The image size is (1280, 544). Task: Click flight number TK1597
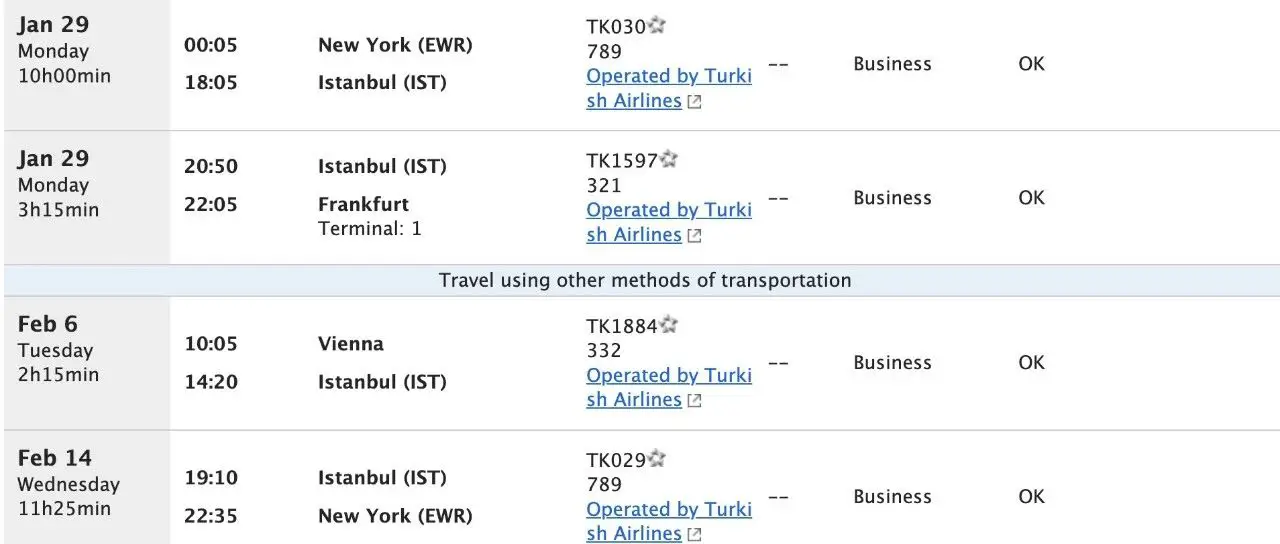coord(622,160)
